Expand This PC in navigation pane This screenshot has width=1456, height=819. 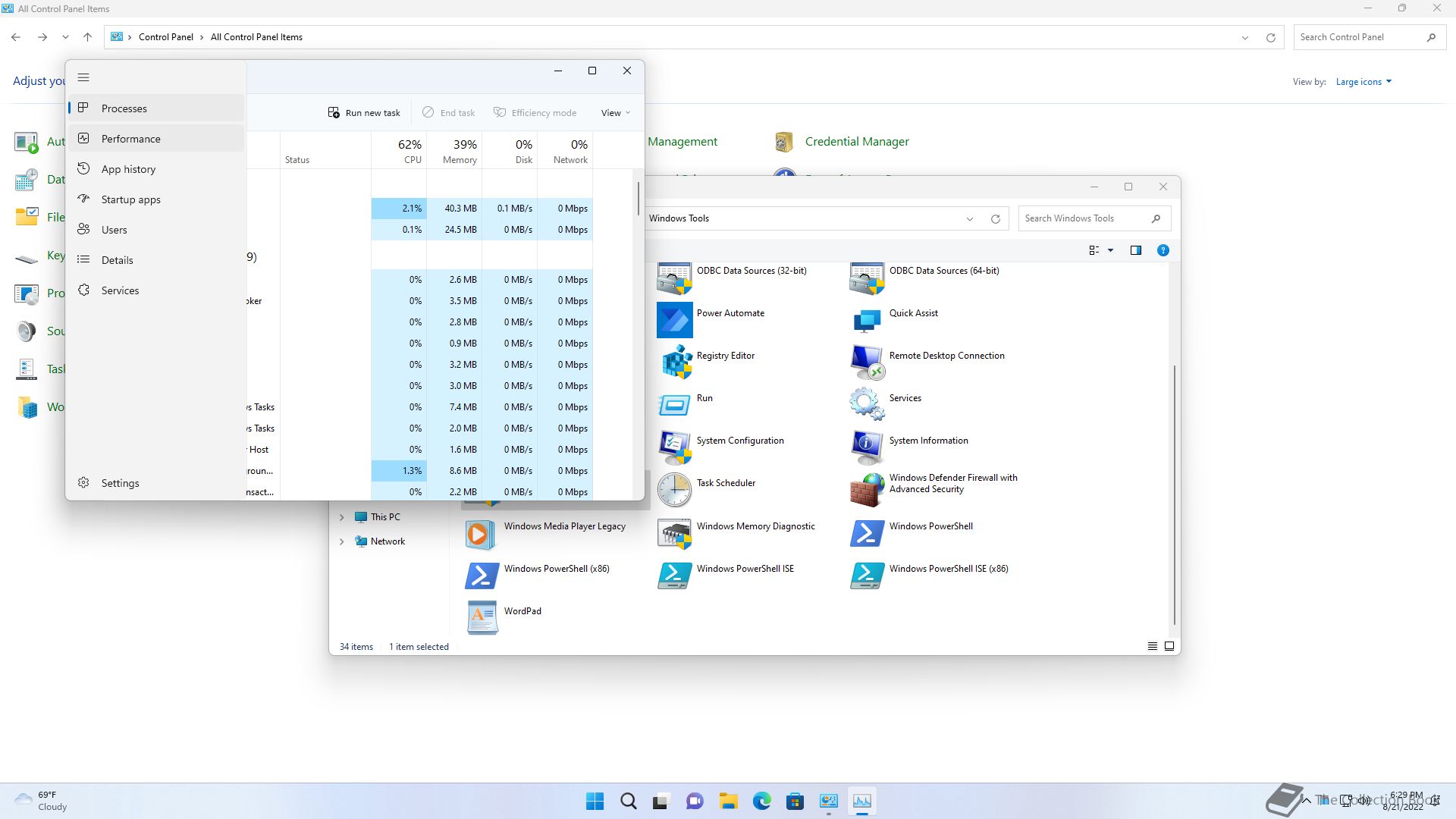[341, 517]
